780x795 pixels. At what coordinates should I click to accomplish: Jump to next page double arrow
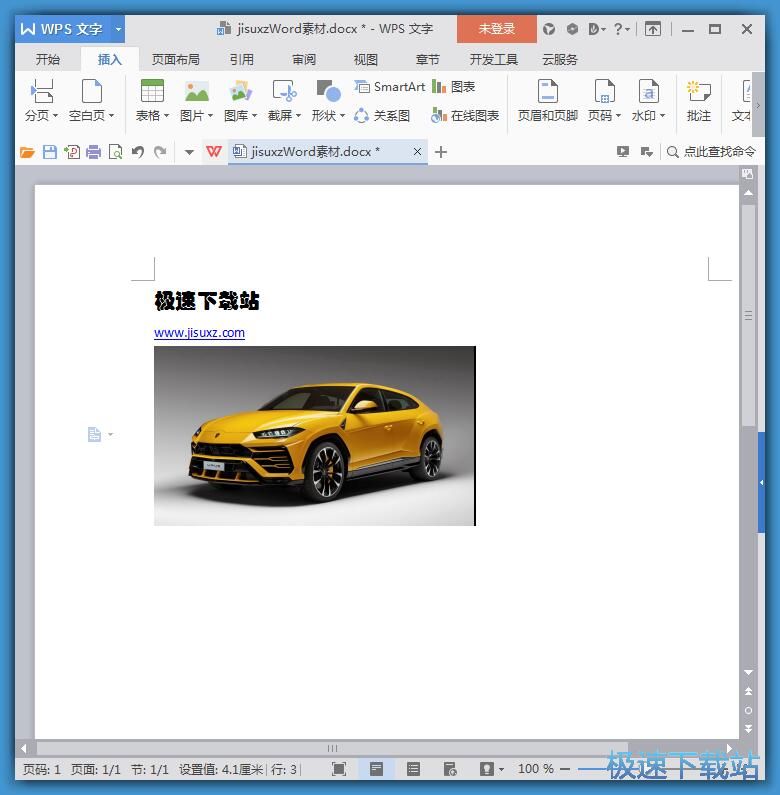[748, 729]
